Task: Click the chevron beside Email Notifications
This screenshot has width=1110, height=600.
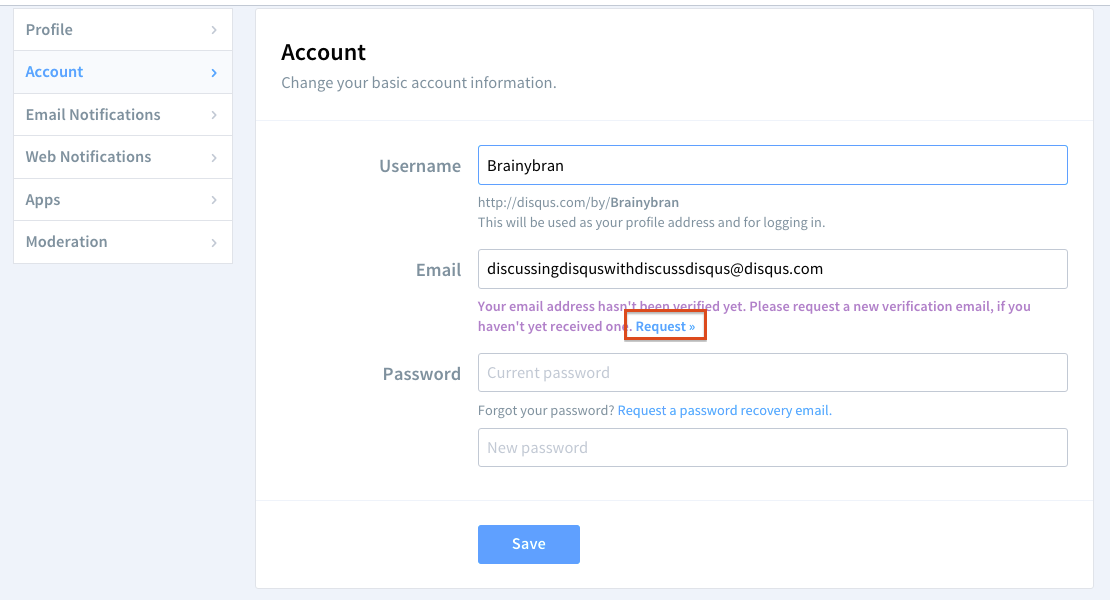Action: tap(214, 115)
